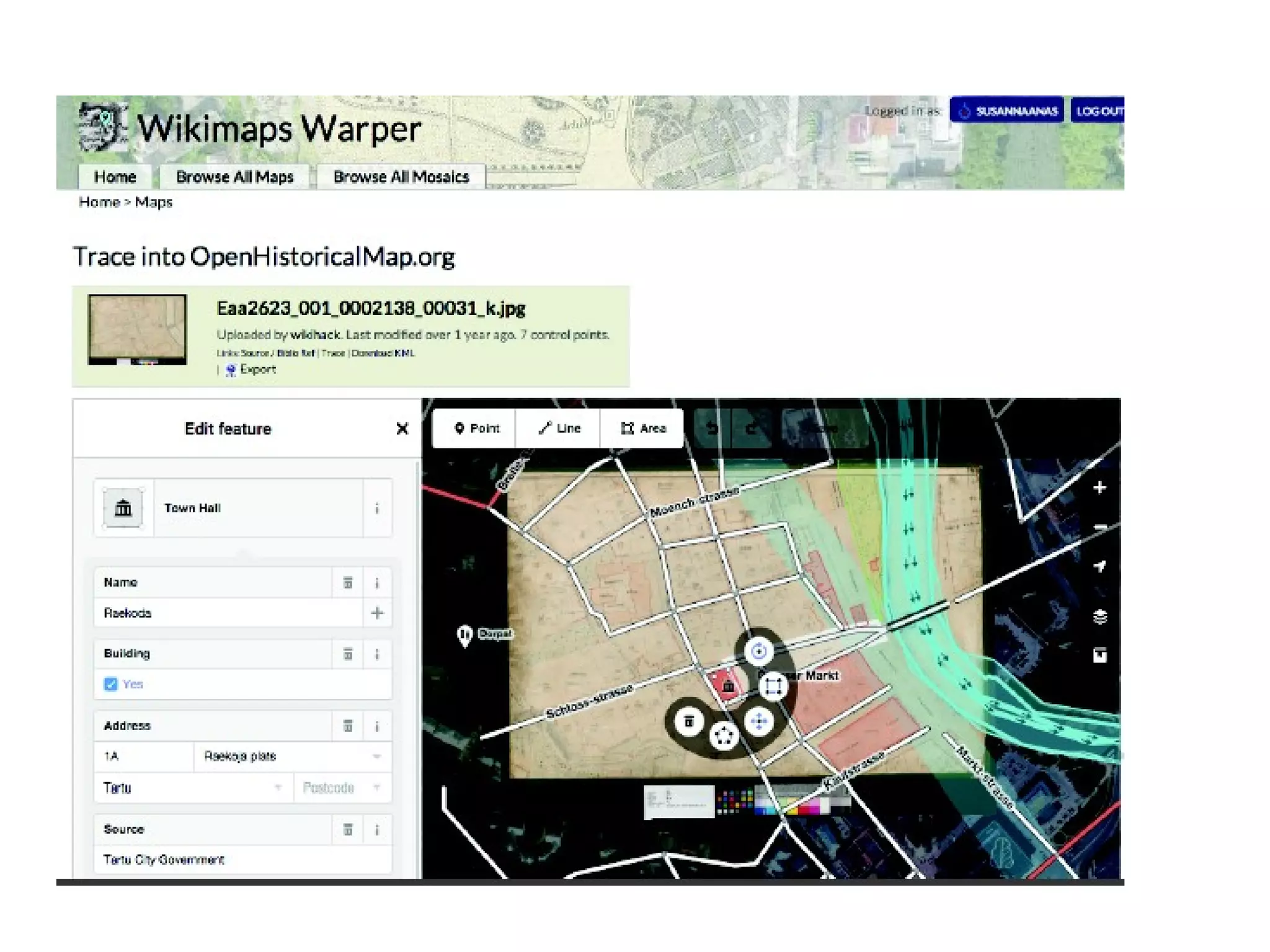This screenshot has height=952, width=1270.
Task: Click the LOG OUT button
Action: [1098, 111]
